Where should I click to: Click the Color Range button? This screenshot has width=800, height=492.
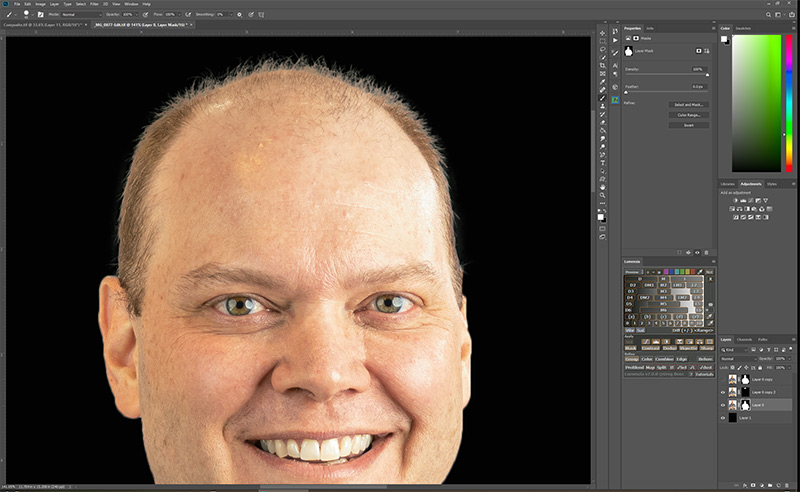tap(689, 115)
